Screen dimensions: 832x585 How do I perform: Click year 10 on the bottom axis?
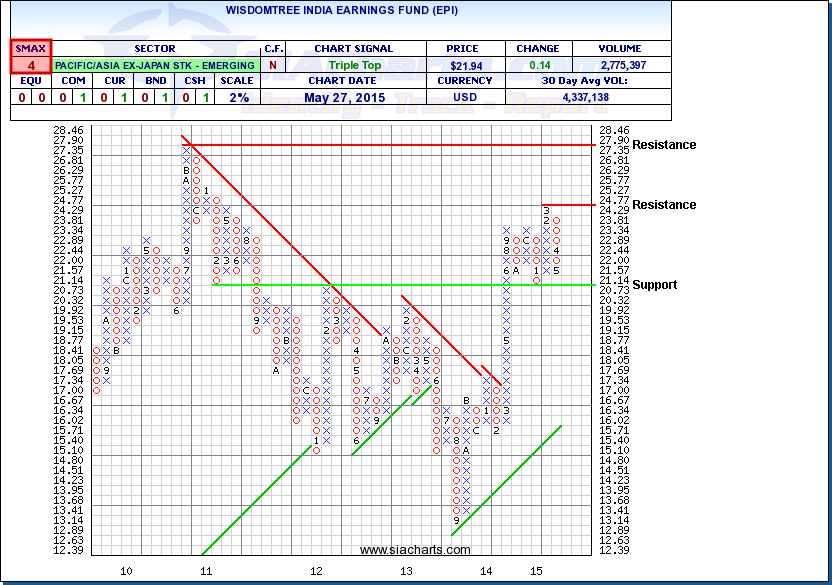126,570
